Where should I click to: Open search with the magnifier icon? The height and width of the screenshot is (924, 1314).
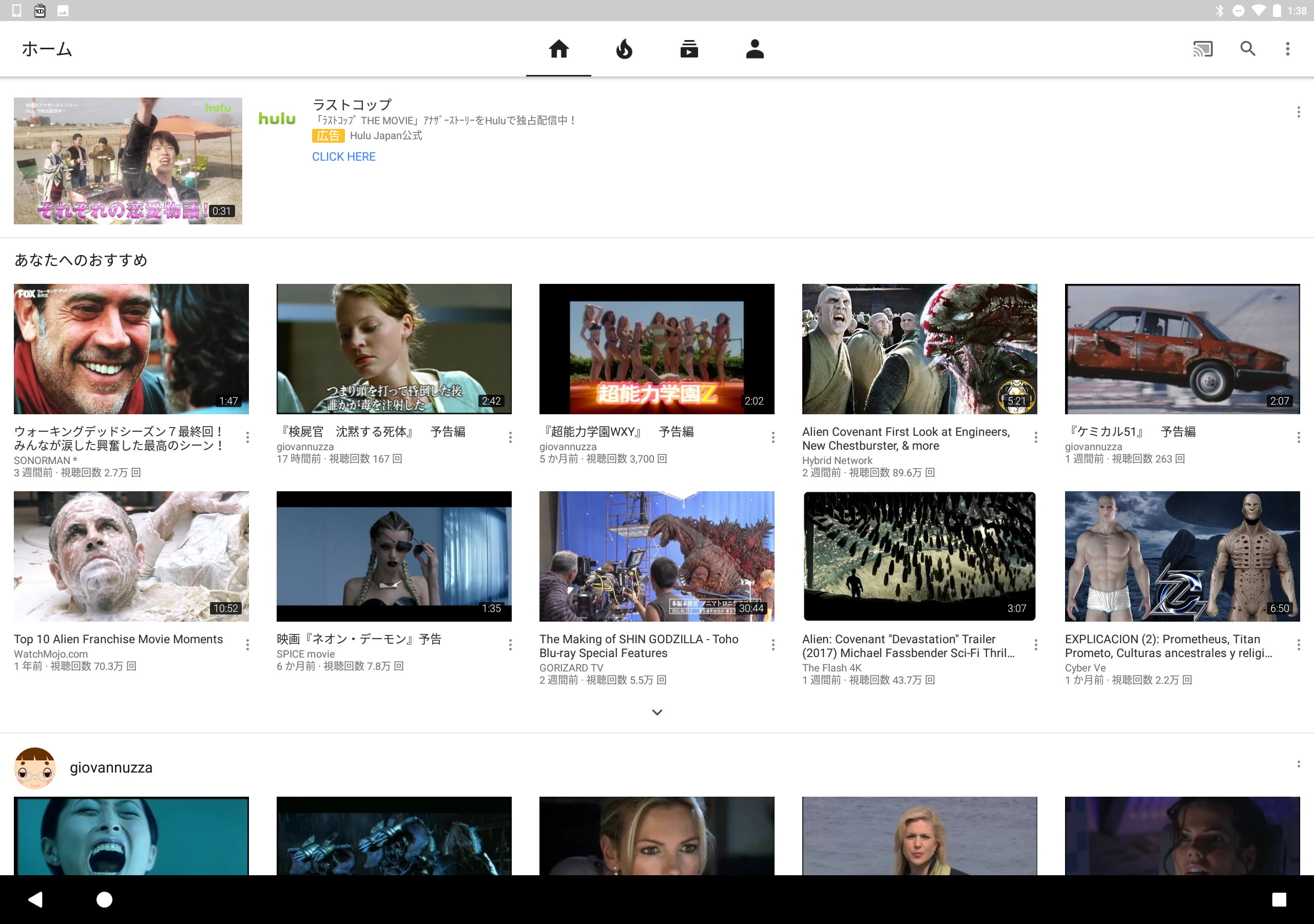point(1248,49)
